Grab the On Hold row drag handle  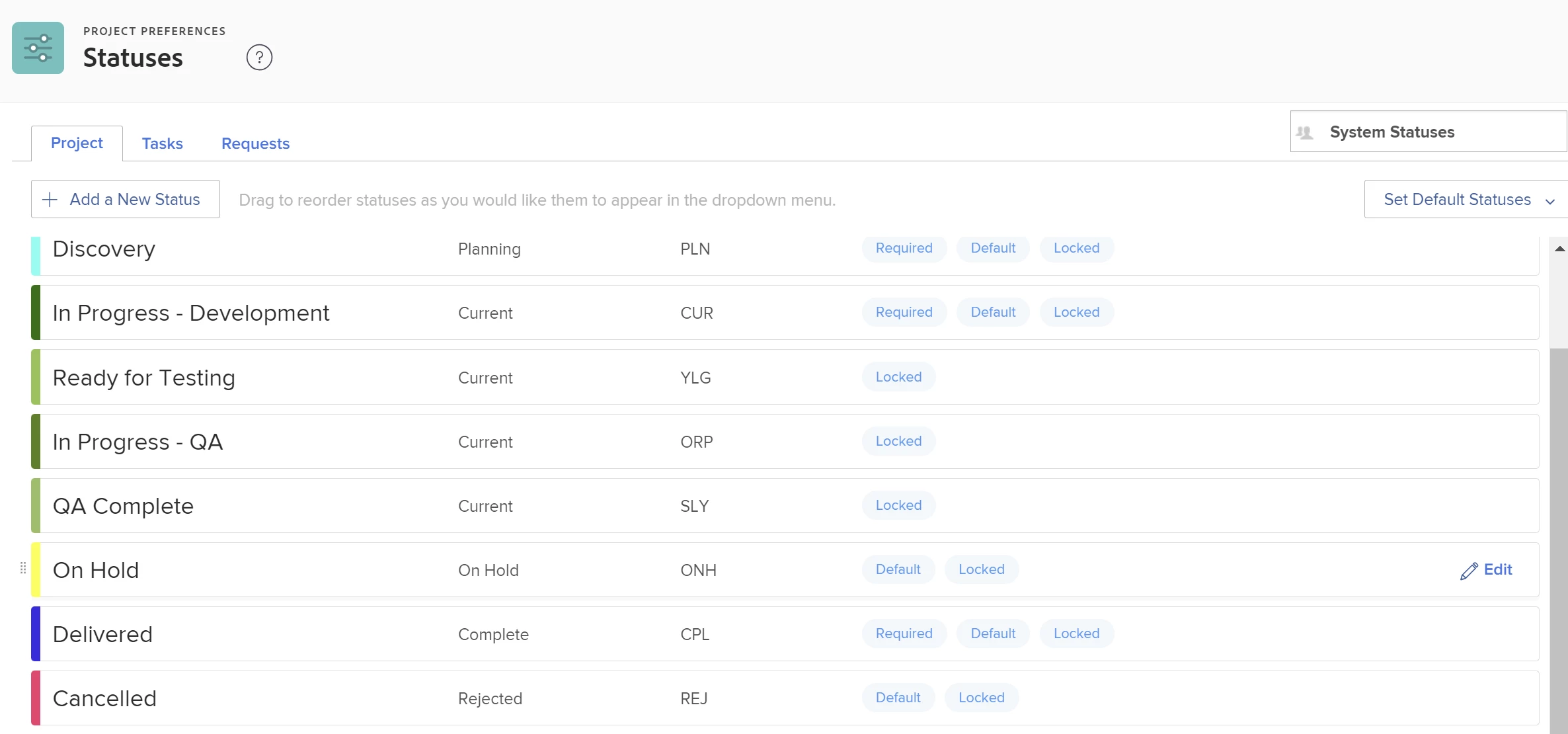pos(23,569)
